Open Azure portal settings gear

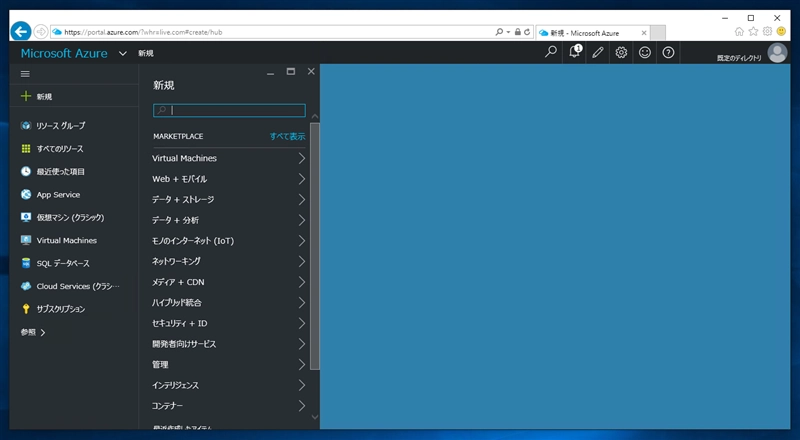click(621, 52)
